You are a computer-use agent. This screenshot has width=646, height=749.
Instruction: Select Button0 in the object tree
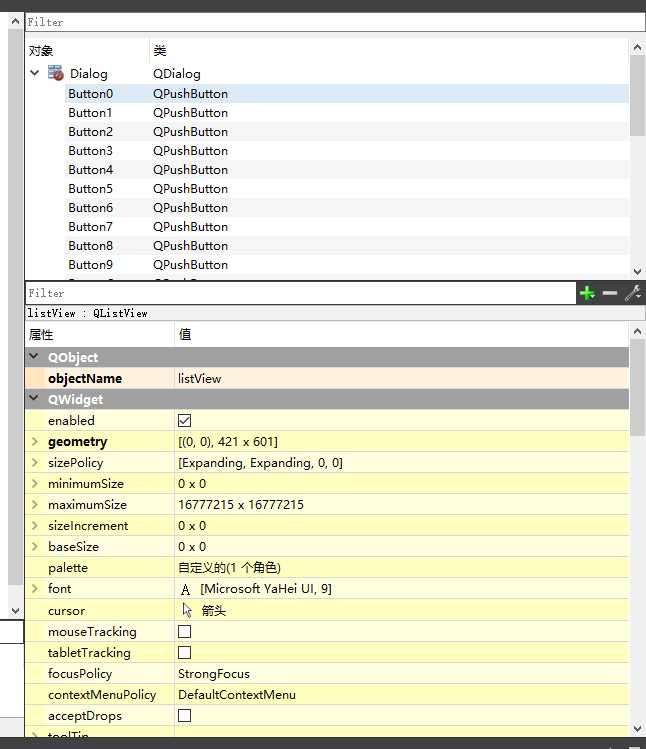click(90, 94)
